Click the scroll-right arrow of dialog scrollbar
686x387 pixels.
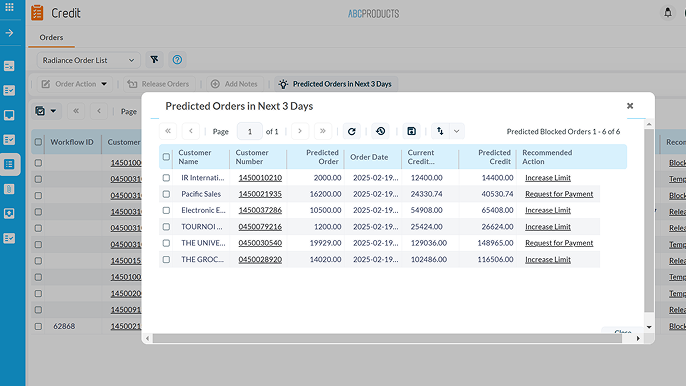638,338
